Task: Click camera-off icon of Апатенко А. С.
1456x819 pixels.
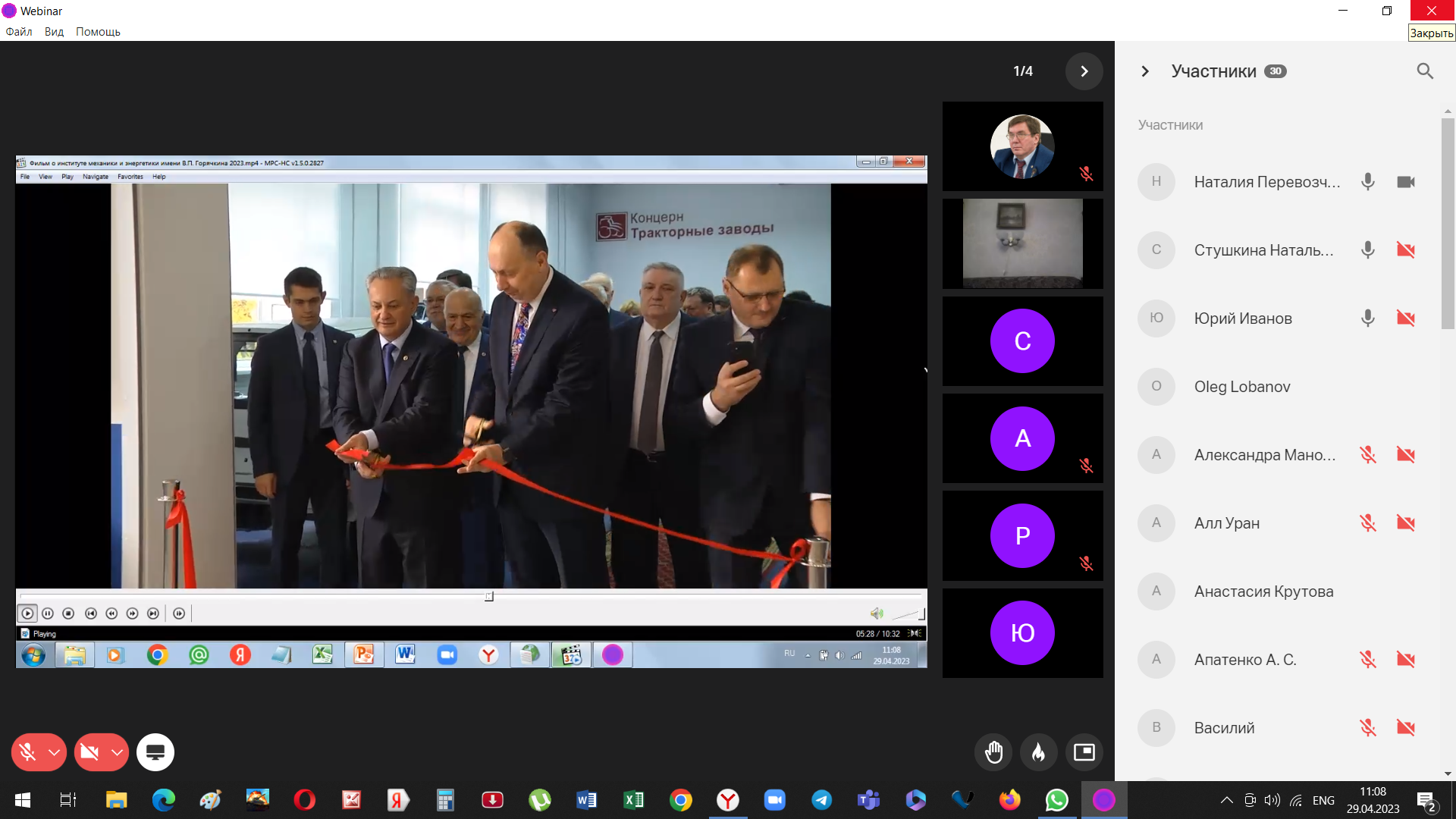Action: click(1406, 660)
